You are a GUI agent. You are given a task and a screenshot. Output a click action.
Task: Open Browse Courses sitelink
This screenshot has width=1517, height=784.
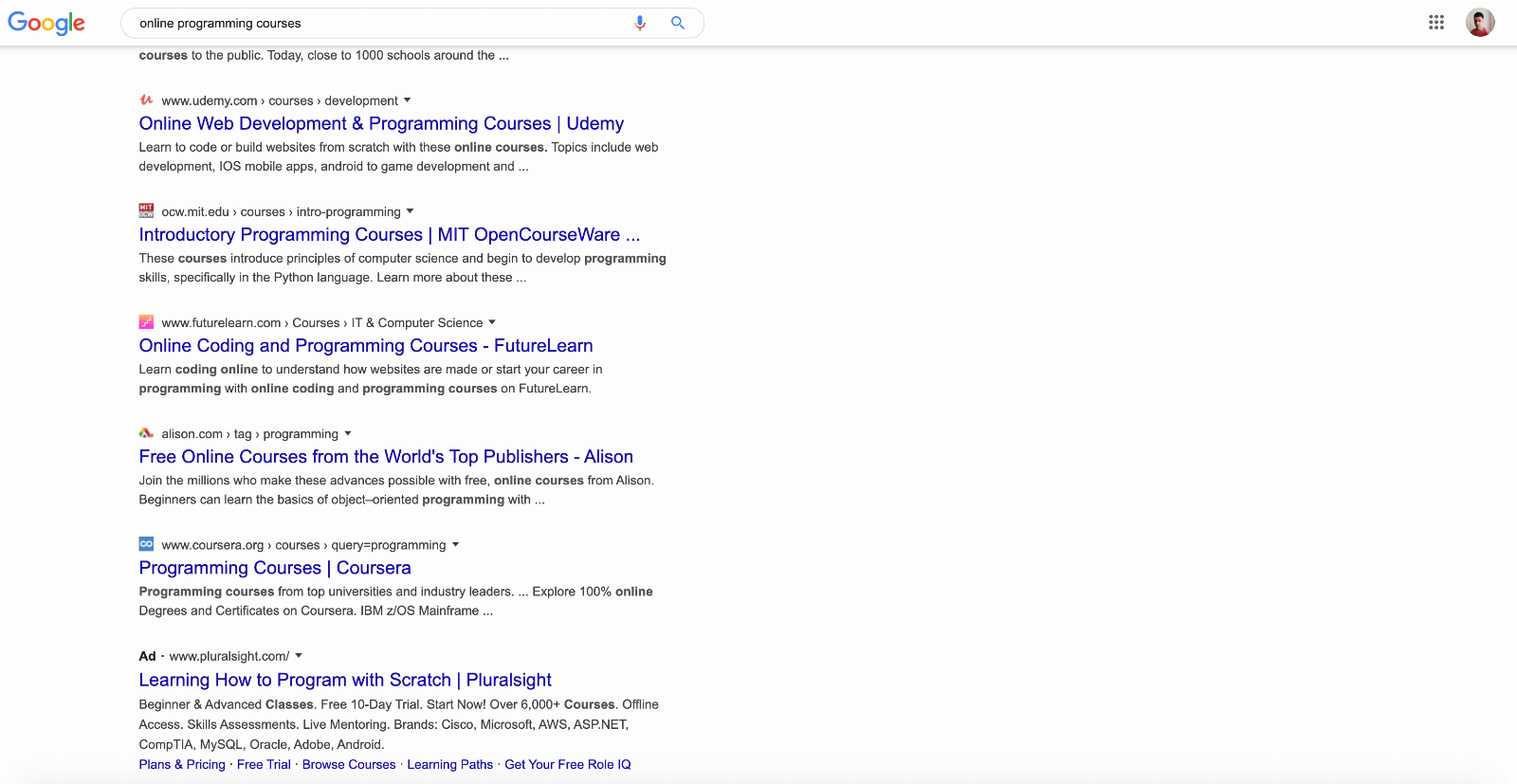[349, 764]
